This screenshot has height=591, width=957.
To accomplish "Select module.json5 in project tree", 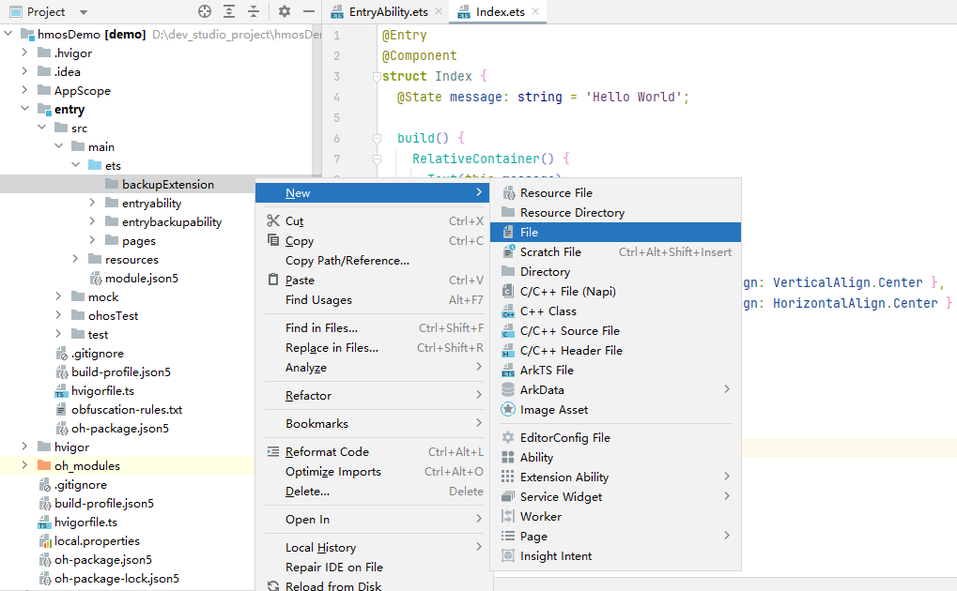I will pos(141,278).
